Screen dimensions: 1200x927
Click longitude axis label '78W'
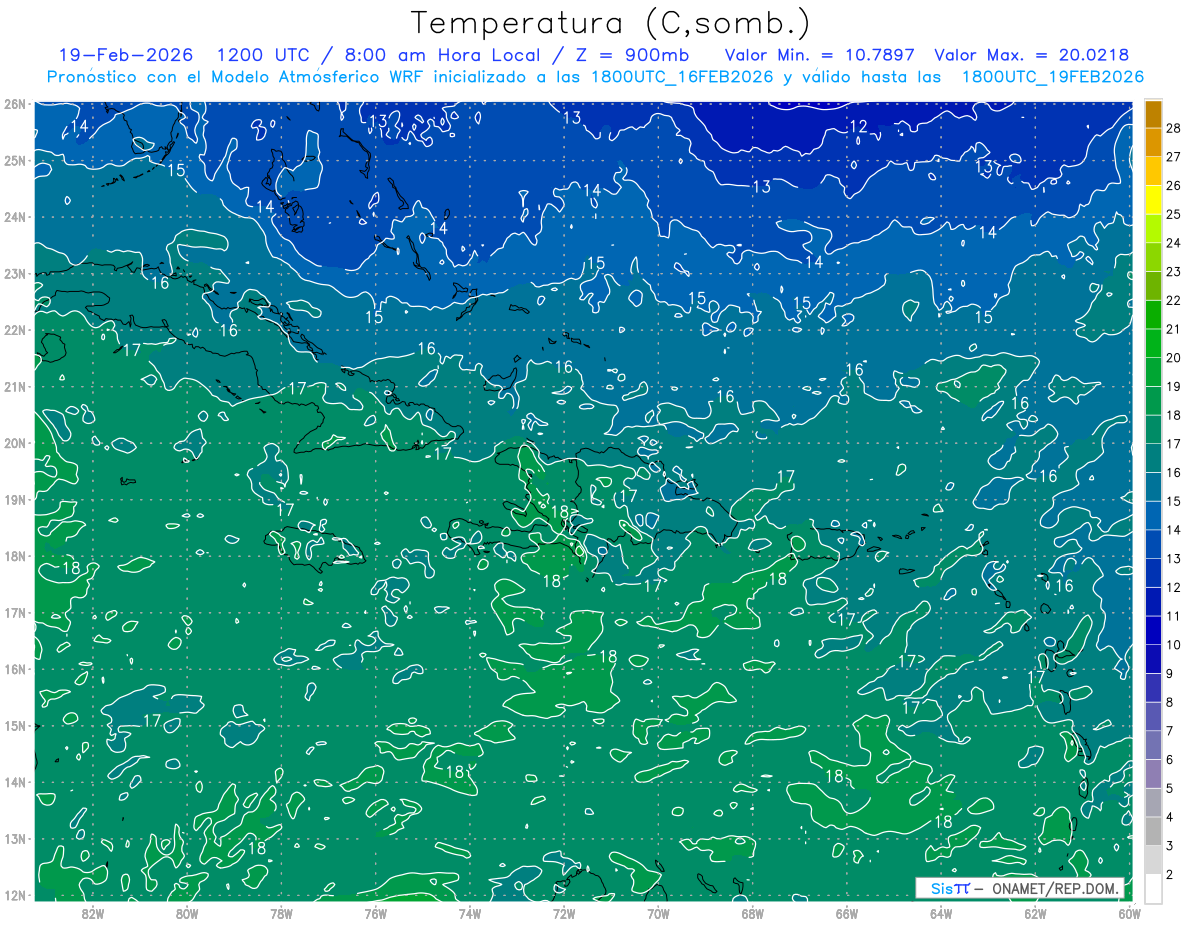282,913
